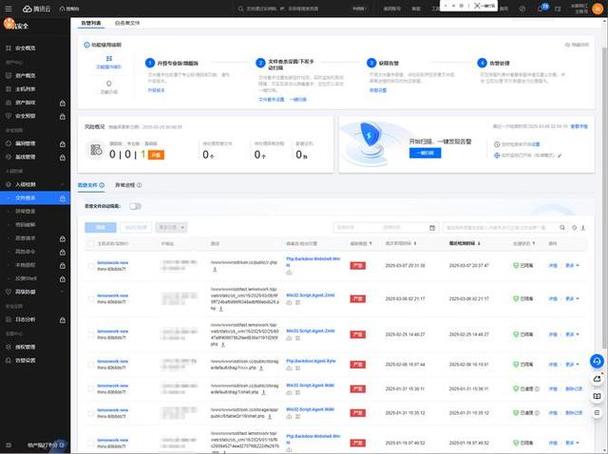The width and height of the screenshot is (608, 454).
Task: Expand the More Actions dropdown above table
Action: tap(170, 228)
